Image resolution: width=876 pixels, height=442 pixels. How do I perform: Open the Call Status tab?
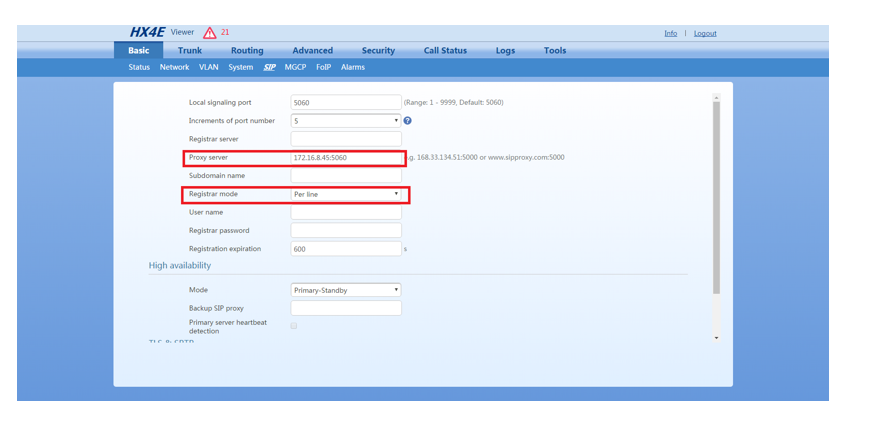pos(445,51)
